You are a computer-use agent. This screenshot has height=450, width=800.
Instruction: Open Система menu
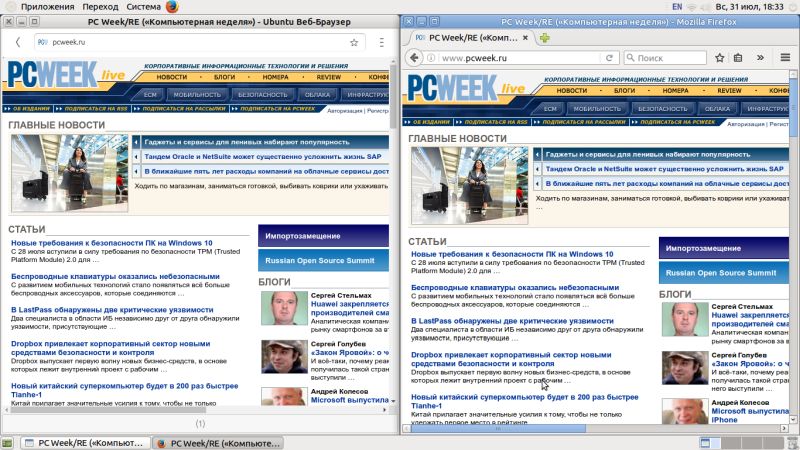tap(143, 7)
